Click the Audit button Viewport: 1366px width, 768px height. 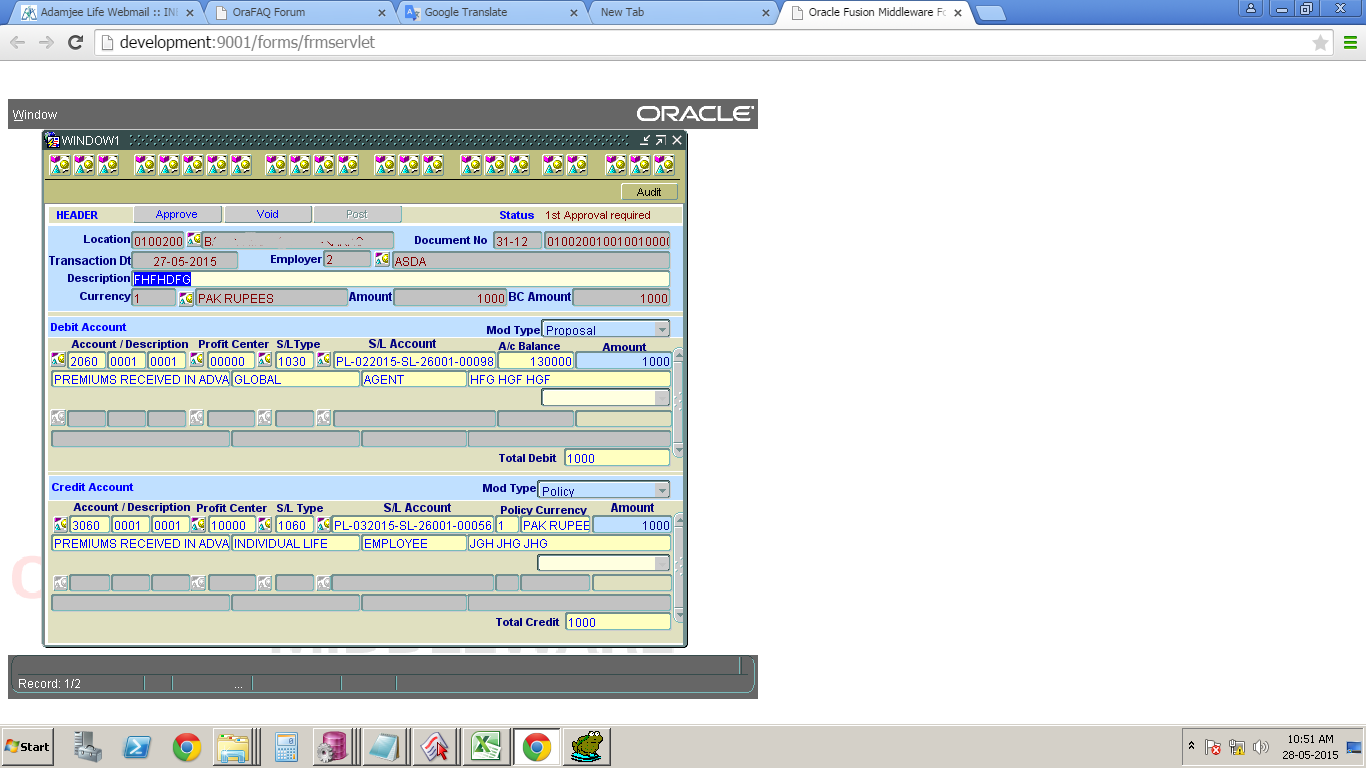pos(649,192)
